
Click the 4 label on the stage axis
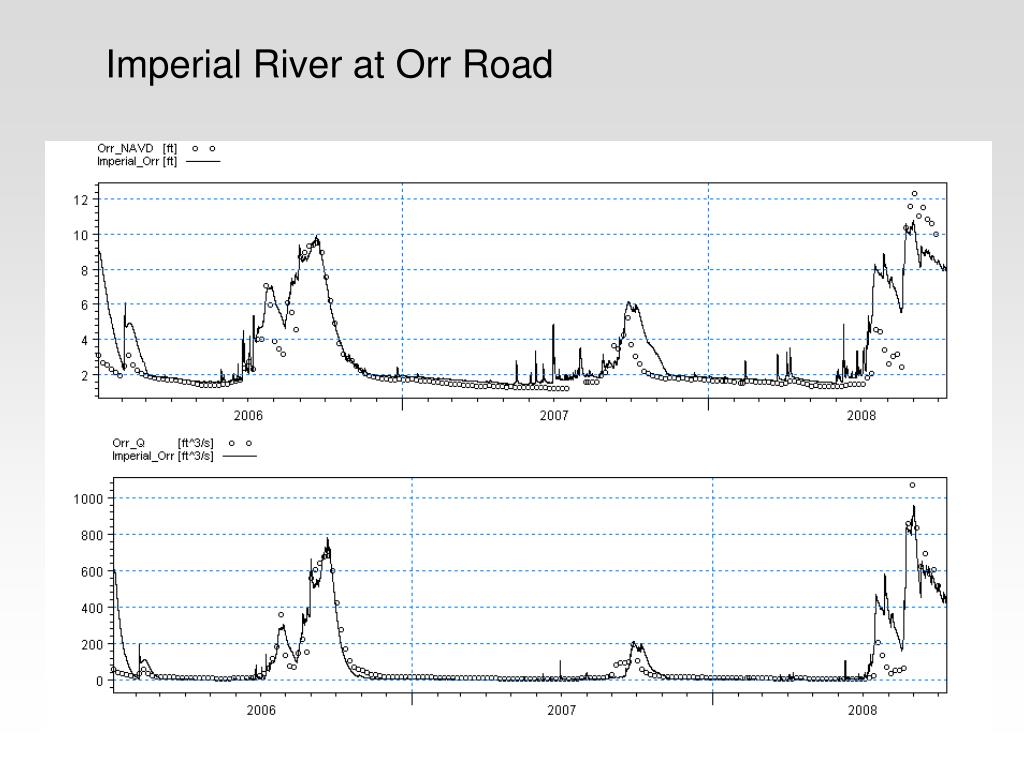pos(84,340)
